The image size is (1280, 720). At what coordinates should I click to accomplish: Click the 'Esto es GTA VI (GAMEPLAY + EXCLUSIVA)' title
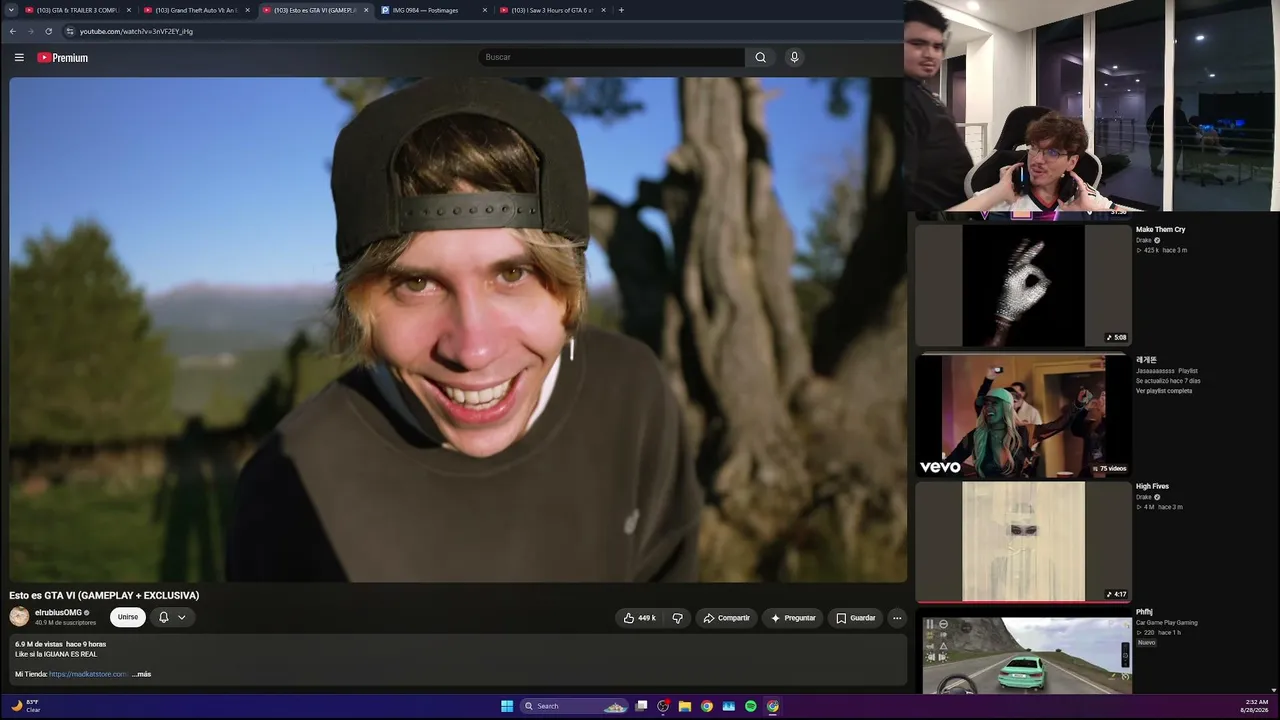click(x=104, y=595)
